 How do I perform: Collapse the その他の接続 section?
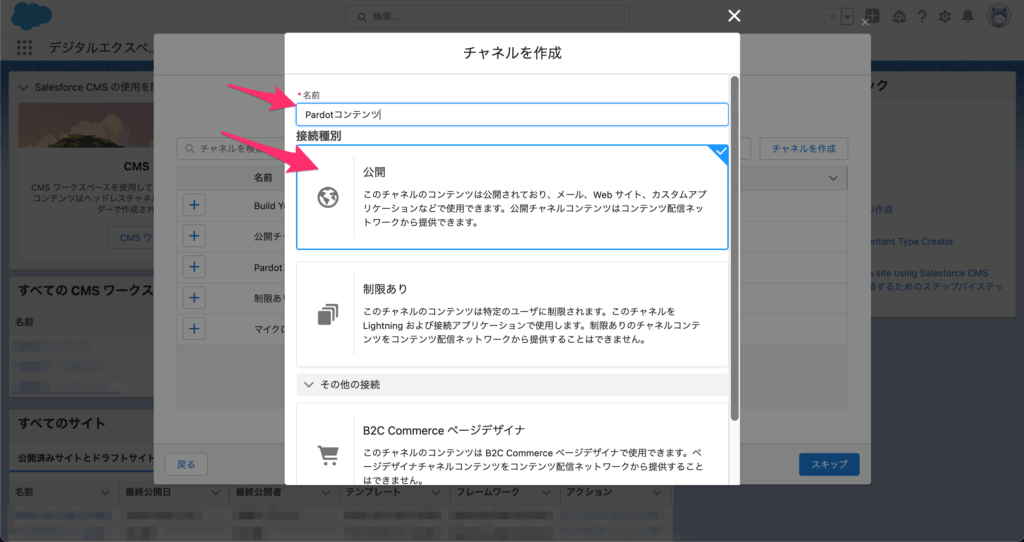308,384
